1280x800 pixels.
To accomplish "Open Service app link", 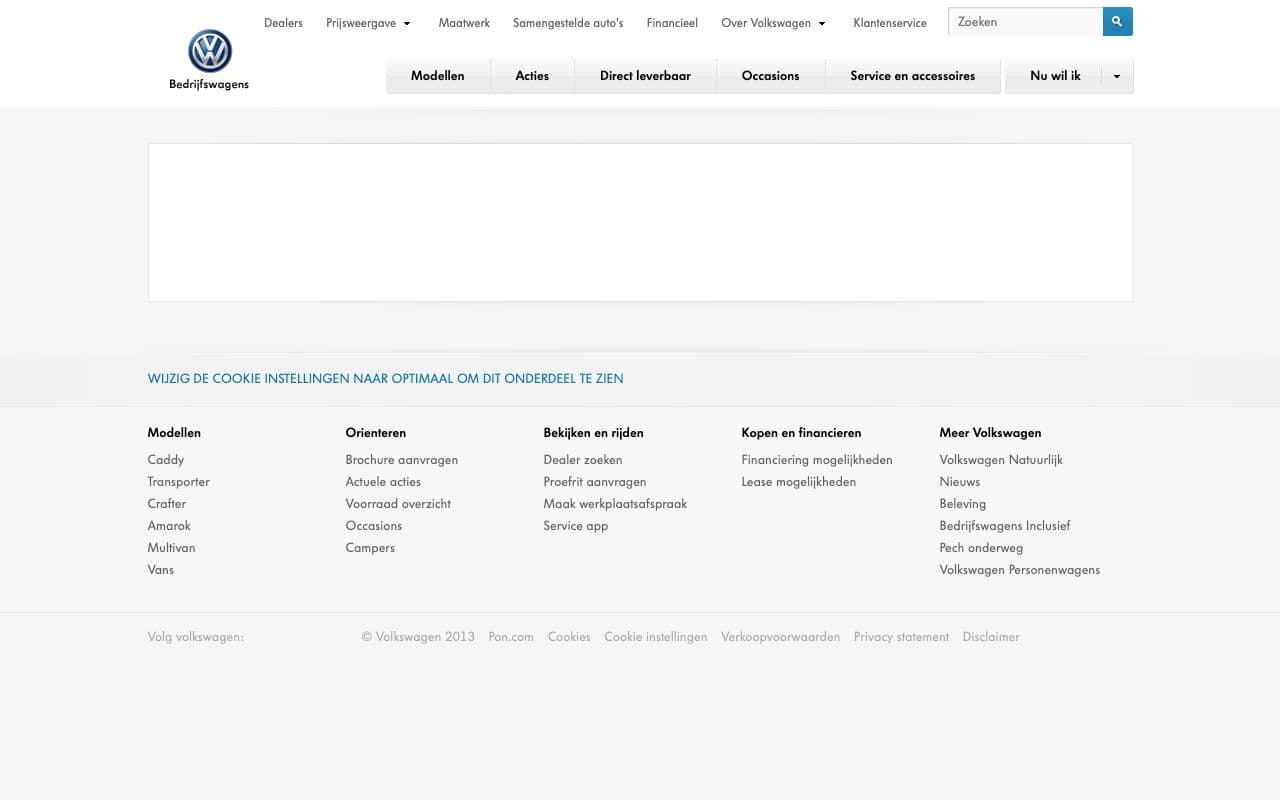I will point(576,526).
